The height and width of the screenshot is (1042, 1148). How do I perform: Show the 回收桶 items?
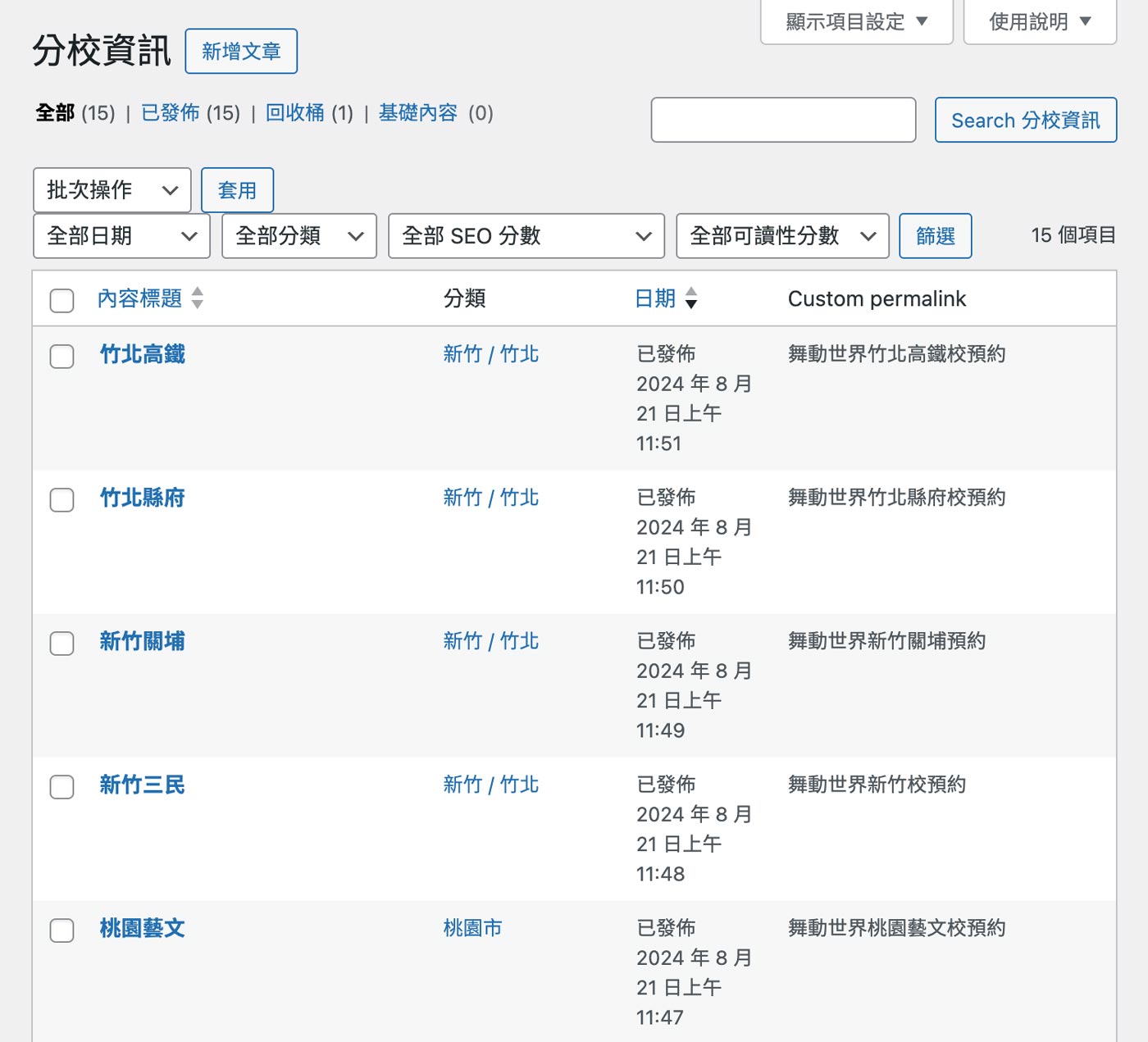(x=295, y=113)
